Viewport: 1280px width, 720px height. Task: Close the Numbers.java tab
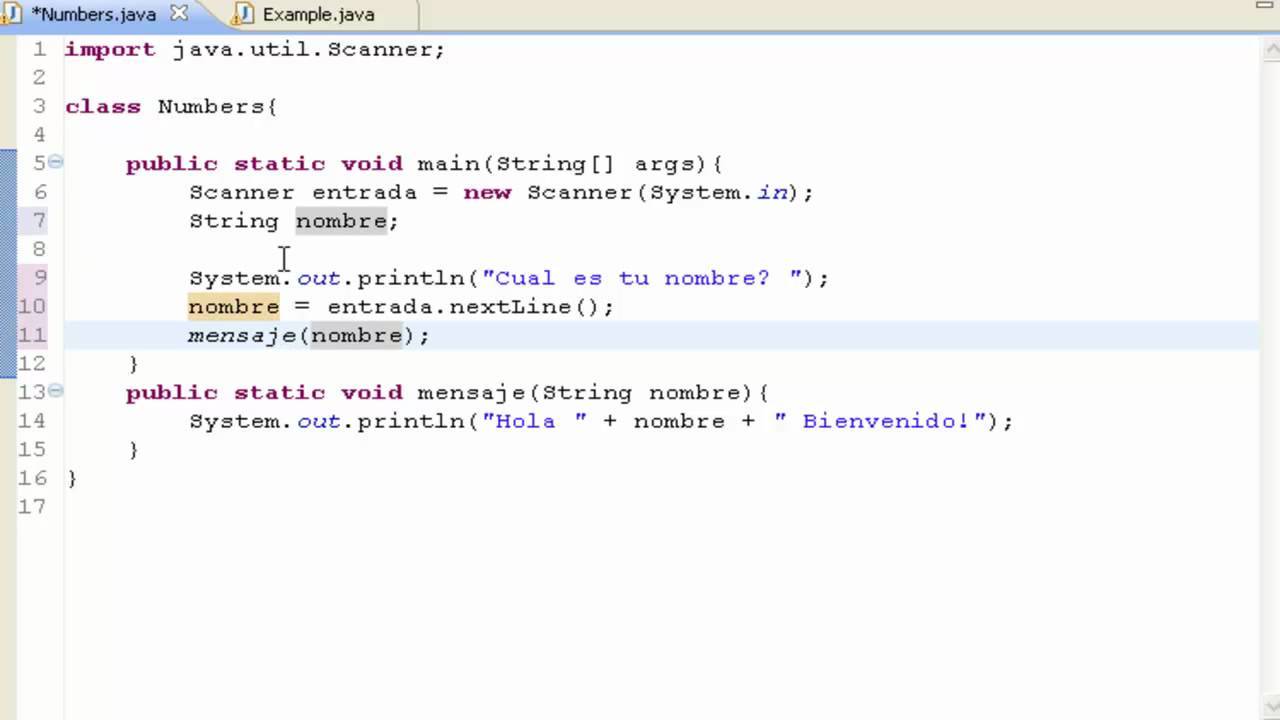tap(179, 14)
